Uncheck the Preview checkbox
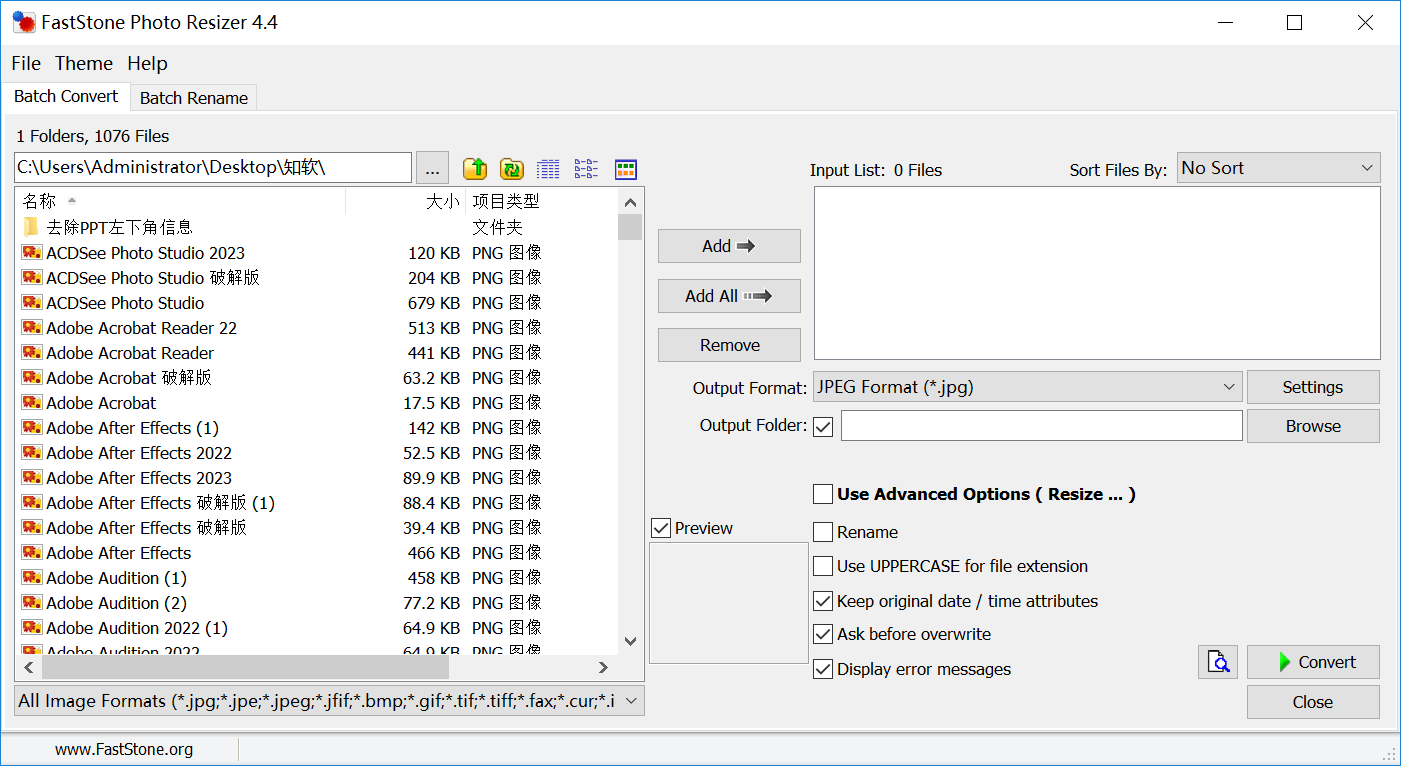 coord(661,528)
